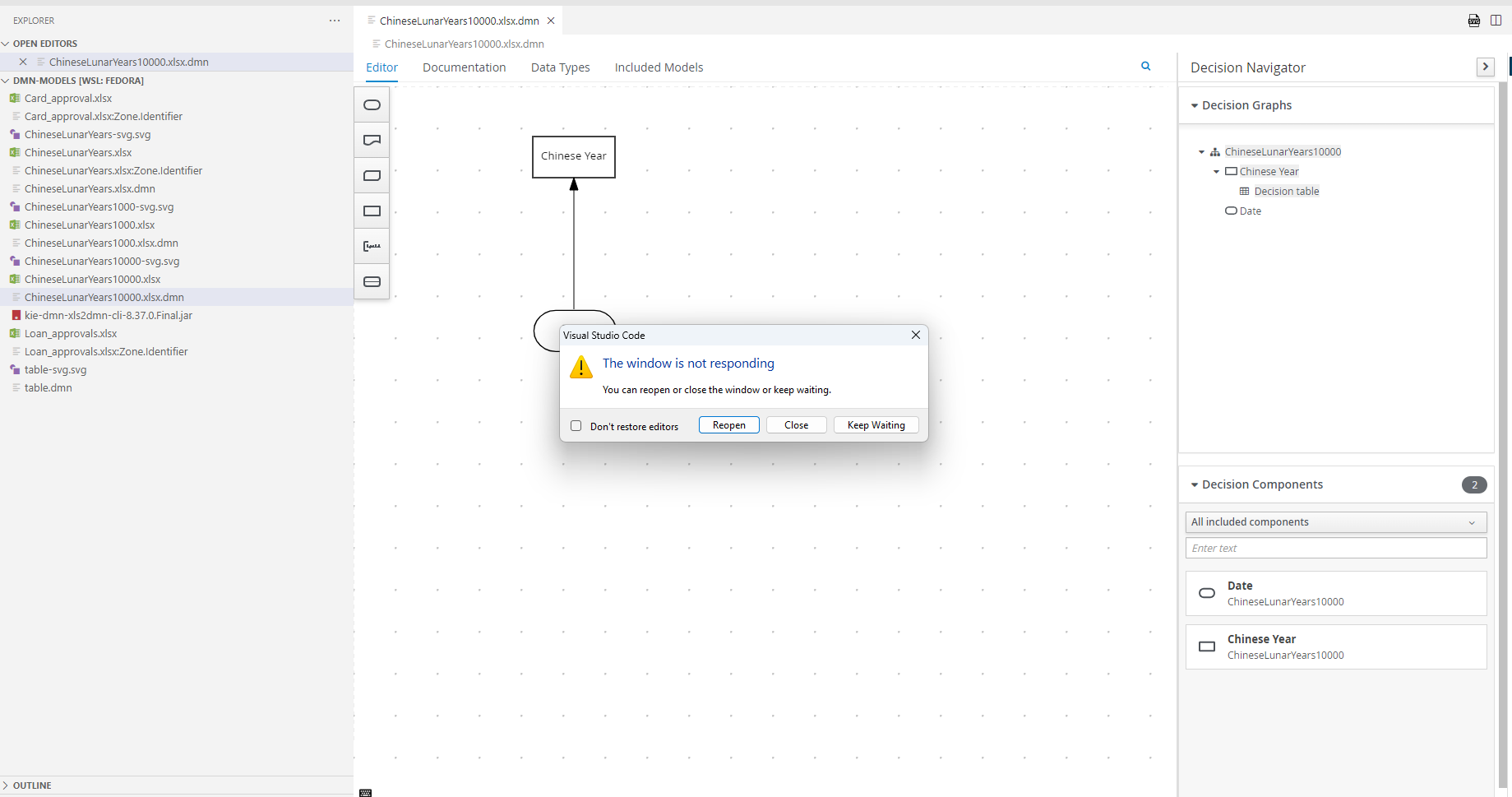Switch to the Included Models tab
1512x797 pixels.
point(659,67)
